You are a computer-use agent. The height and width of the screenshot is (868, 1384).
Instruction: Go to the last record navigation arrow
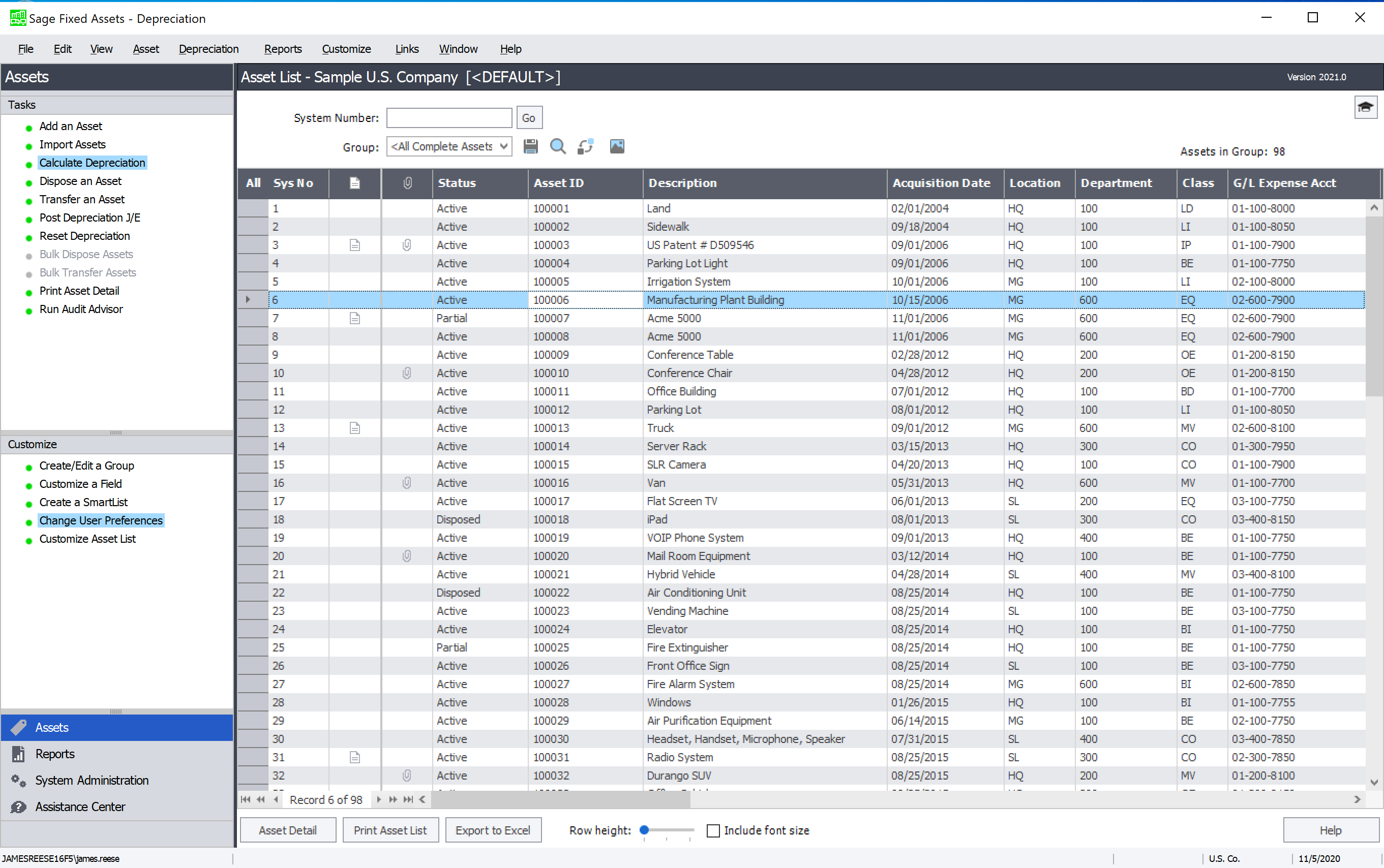coord(408,799)
